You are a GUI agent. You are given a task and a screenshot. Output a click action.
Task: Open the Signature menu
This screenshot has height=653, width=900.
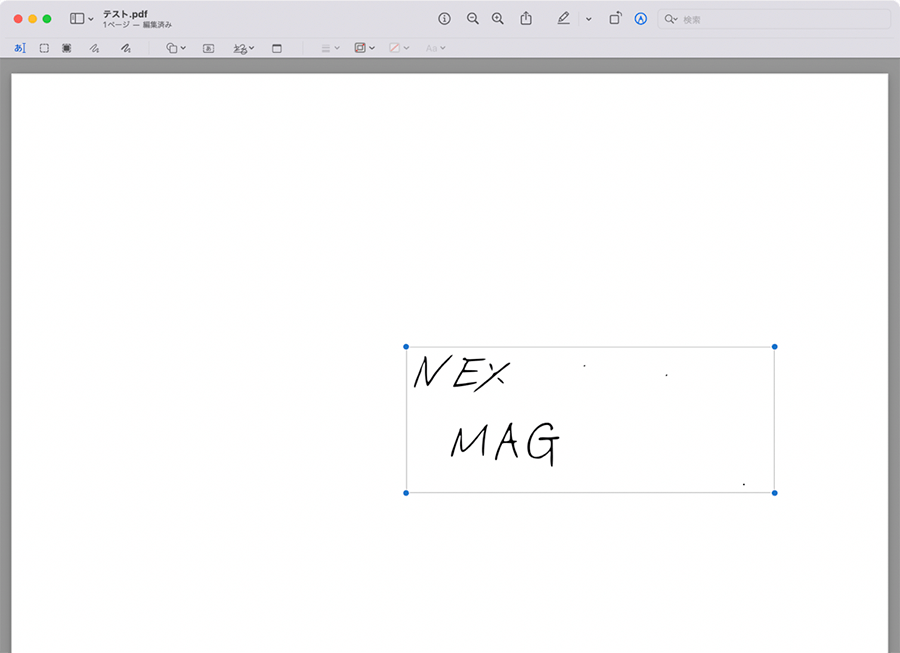[243, 48]
